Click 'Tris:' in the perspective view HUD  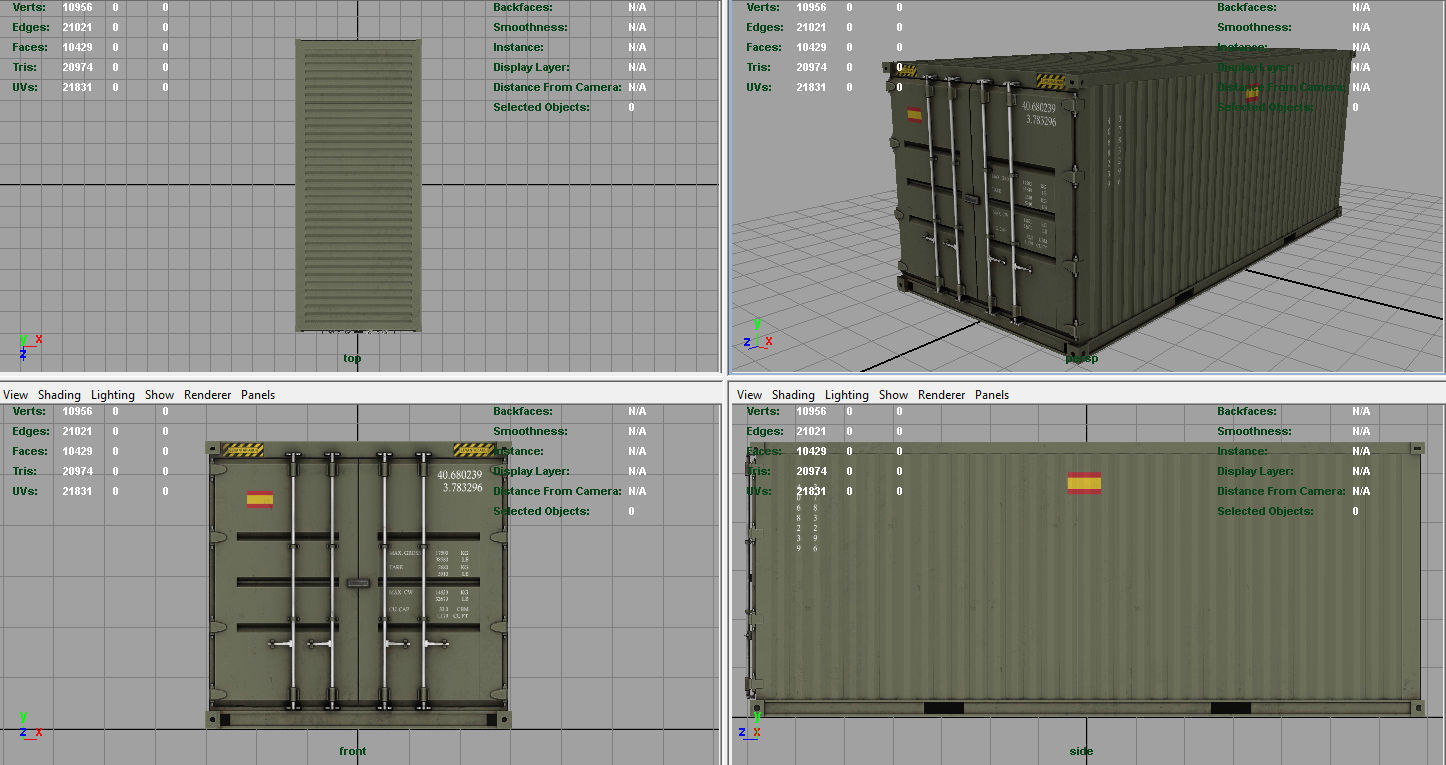click(x=759, y=67)
